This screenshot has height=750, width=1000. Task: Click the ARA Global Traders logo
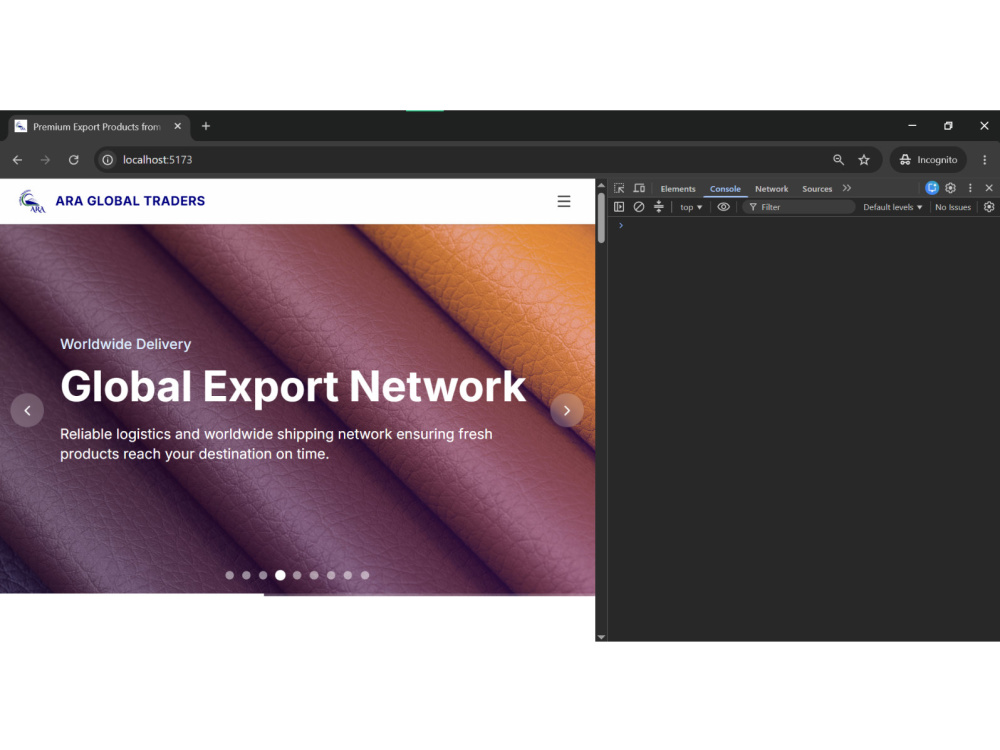coord(32,202)
